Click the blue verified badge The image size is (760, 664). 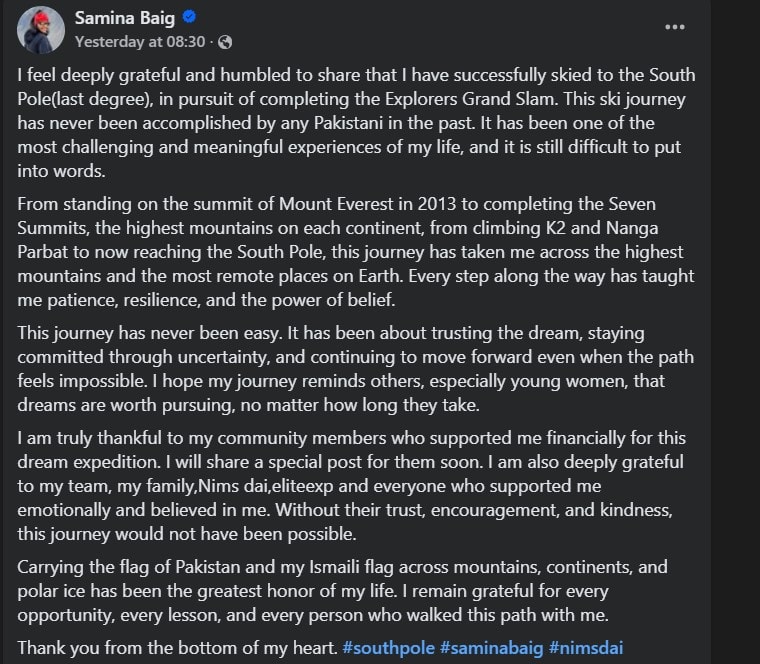point(190,19)
